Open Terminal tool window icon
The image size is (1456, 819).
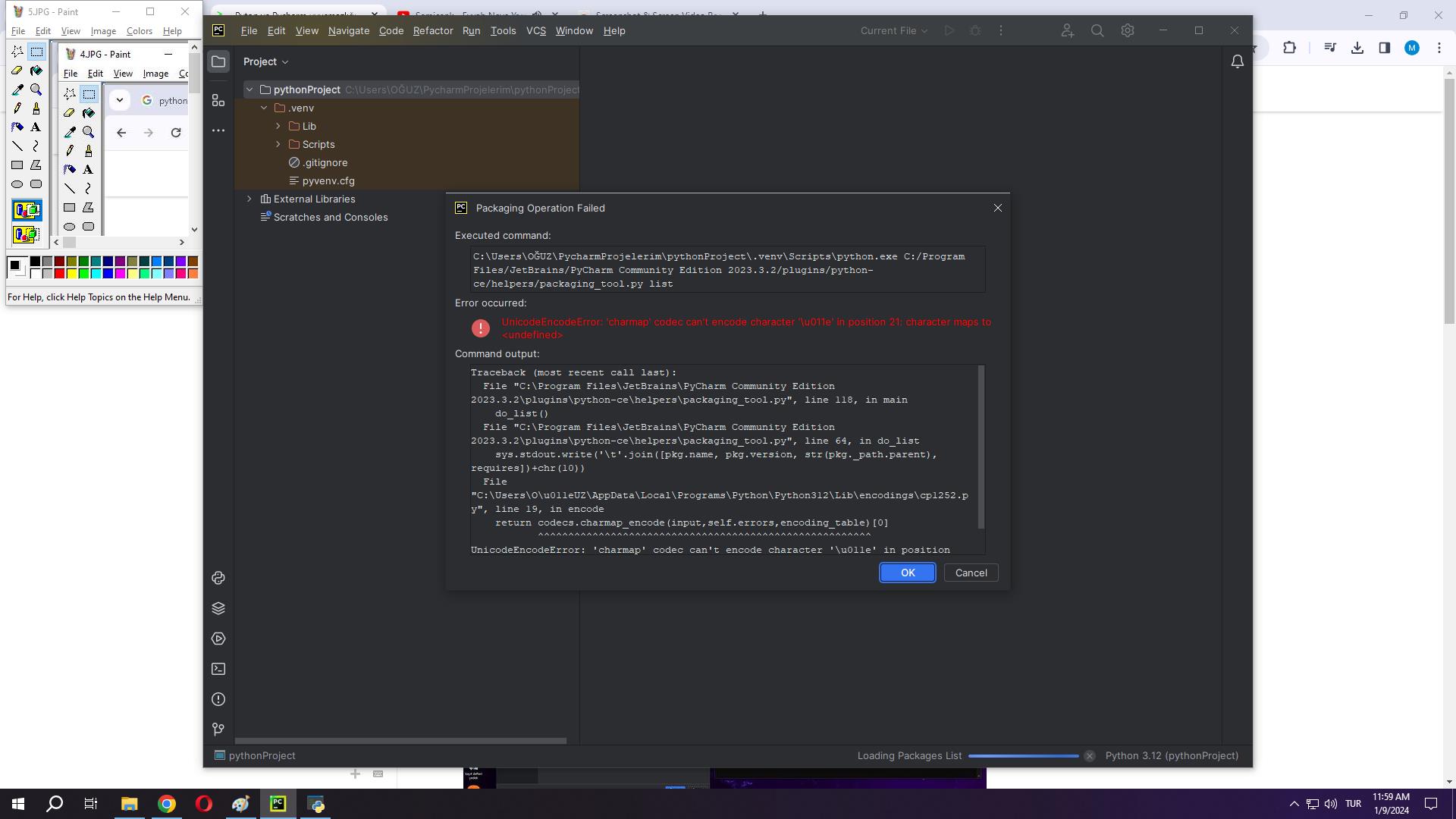click(218, 669)
